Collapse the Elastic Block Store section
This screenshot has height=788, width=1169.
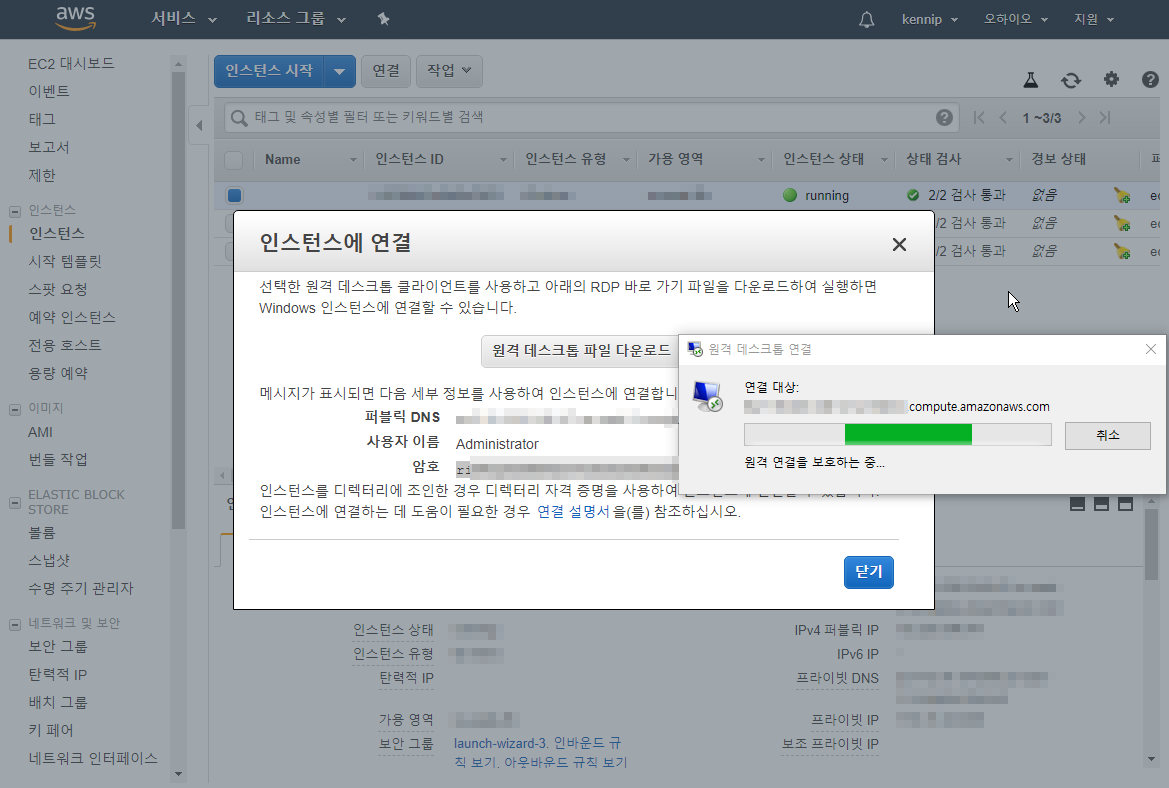click(x=14, y=502)
